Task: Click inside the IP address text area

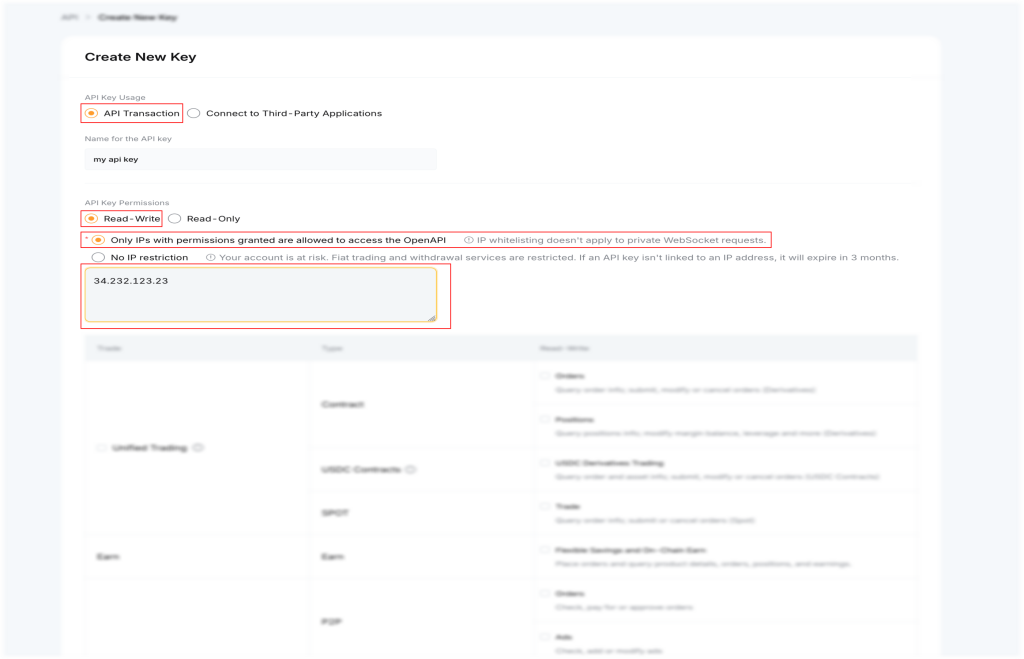Action: click(x=260, y=295)
